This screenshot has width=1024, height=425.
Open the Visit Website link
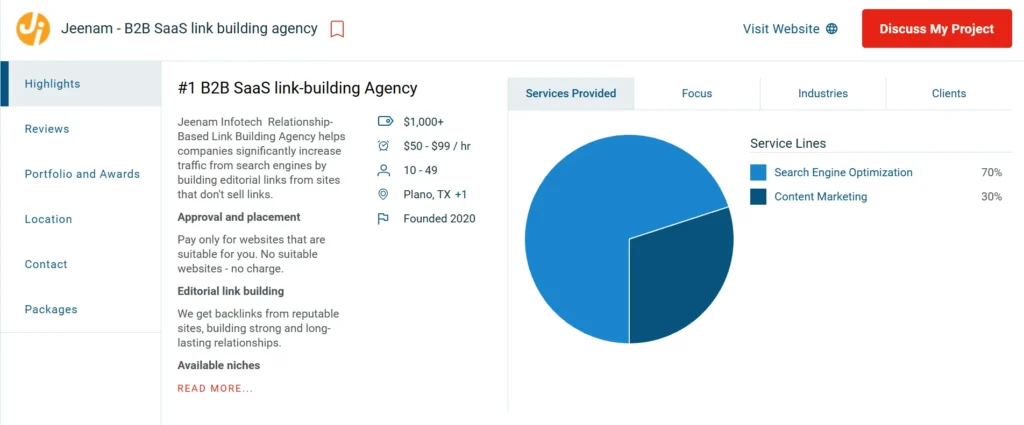coord(780,29)
